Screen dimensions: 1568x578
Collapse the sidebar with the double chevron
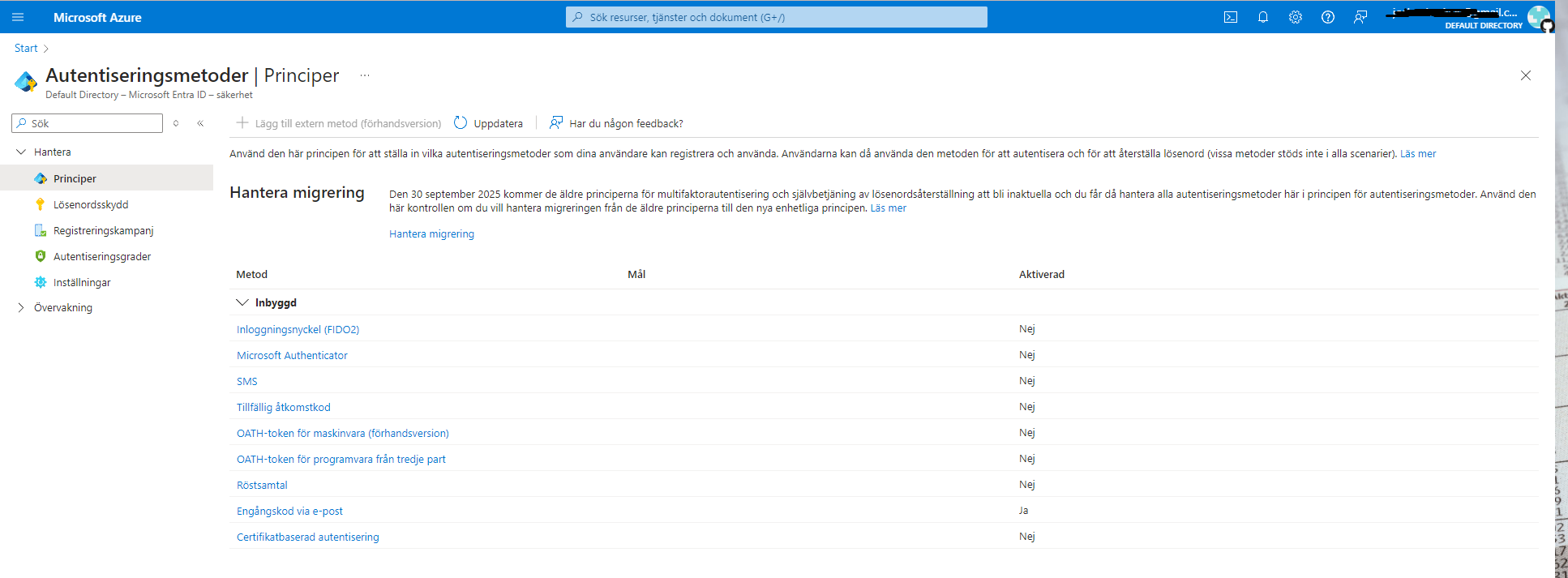[x=200, y=123]
